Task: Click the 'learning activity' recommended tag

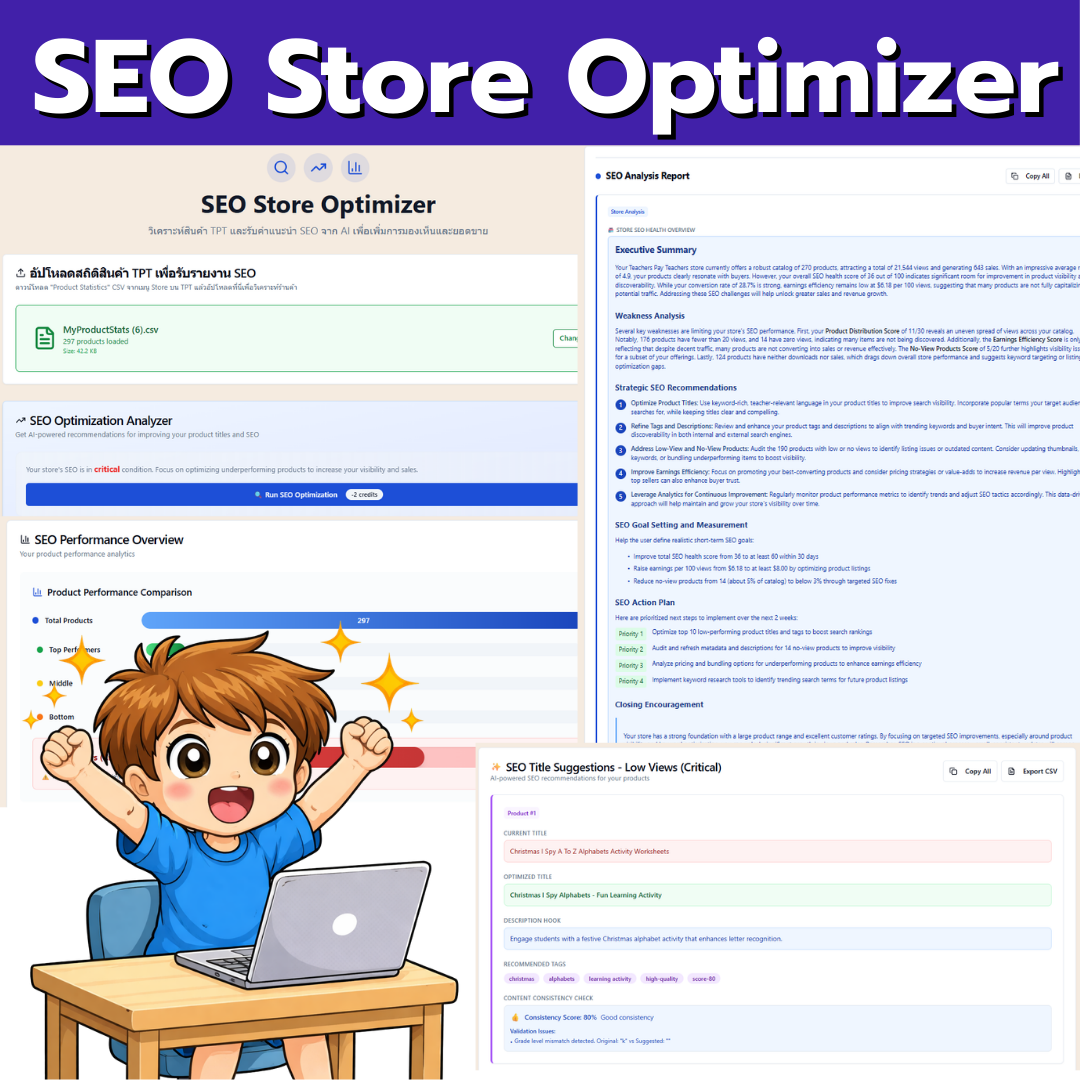Action: [610, 979]
